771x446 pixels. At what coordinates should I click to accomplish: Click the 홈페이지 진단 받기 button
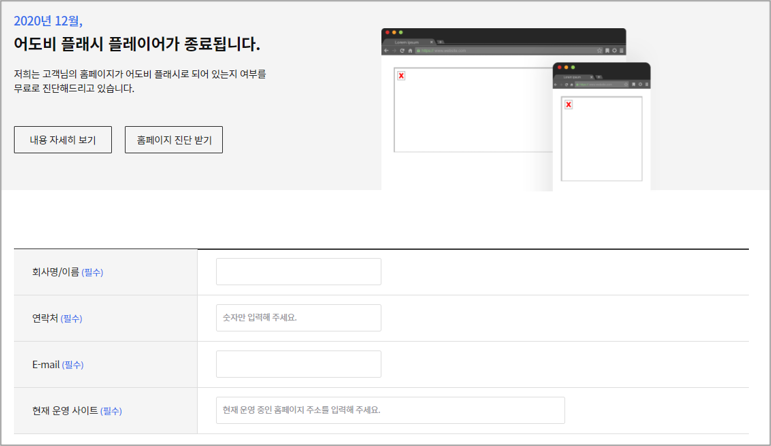(174, 140)
